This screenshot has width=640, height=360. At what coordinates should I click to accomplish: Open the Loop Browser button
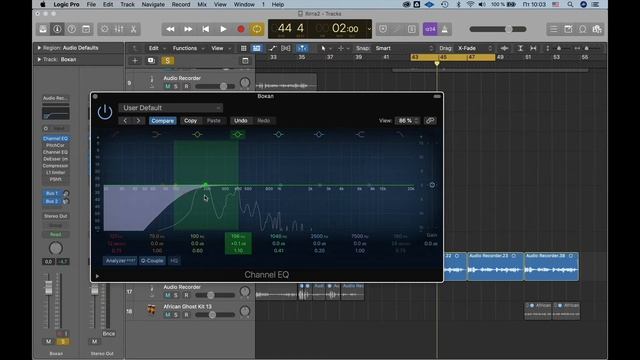583,29
